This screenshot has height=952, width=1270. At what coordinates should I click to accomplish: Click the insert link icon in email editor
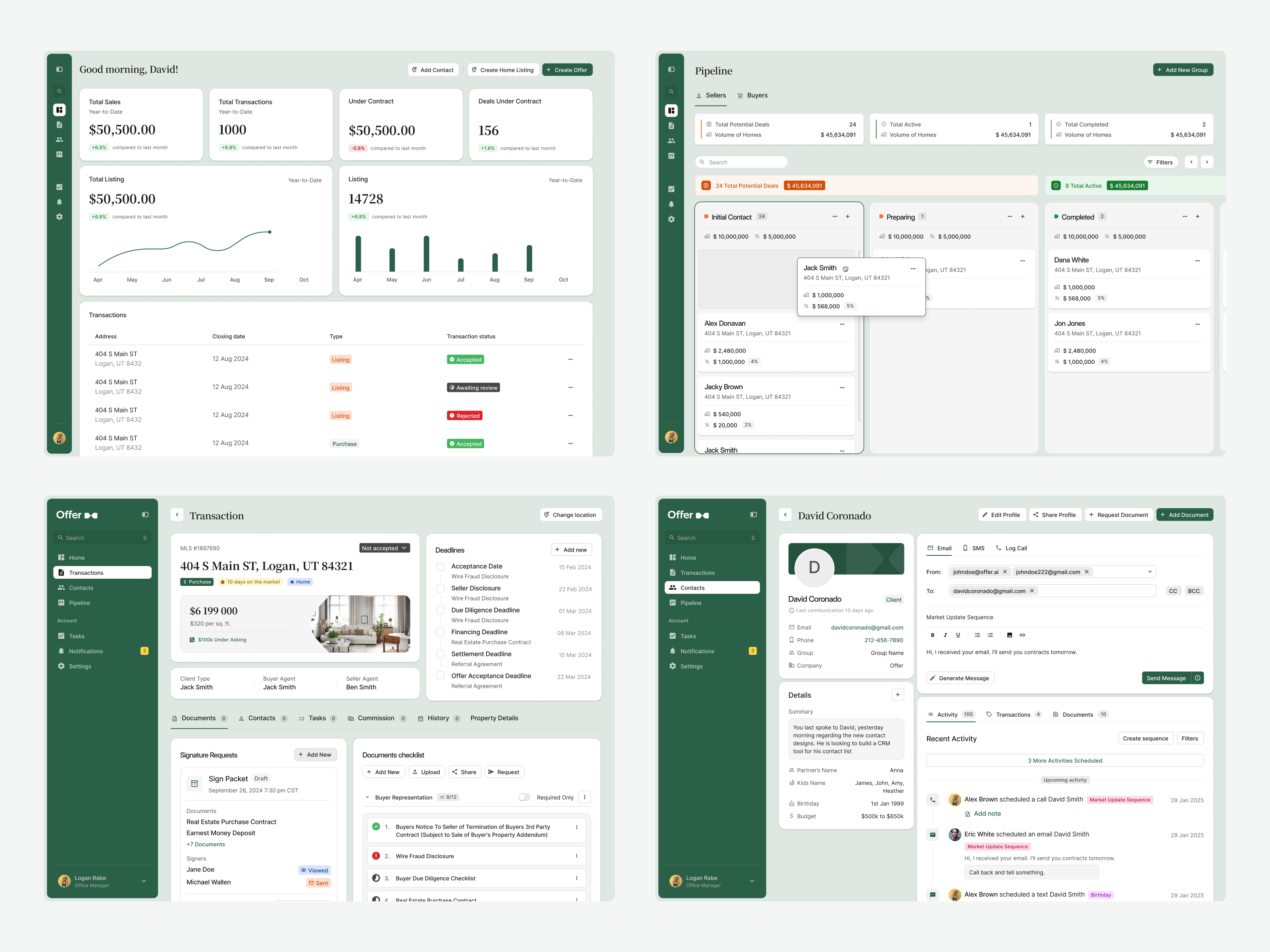pyautogui.click(x=1022, y=635)
